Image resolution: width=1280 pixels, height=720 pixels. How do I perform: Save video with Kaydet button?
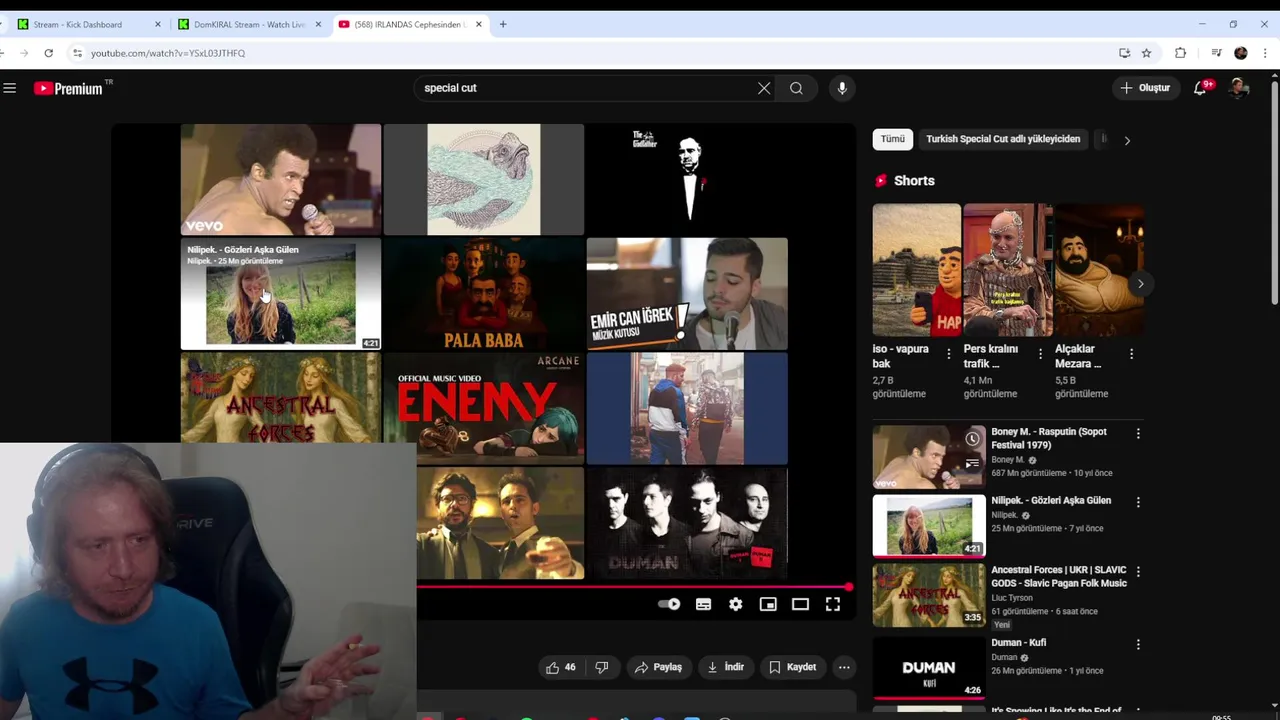pos(792,667)
